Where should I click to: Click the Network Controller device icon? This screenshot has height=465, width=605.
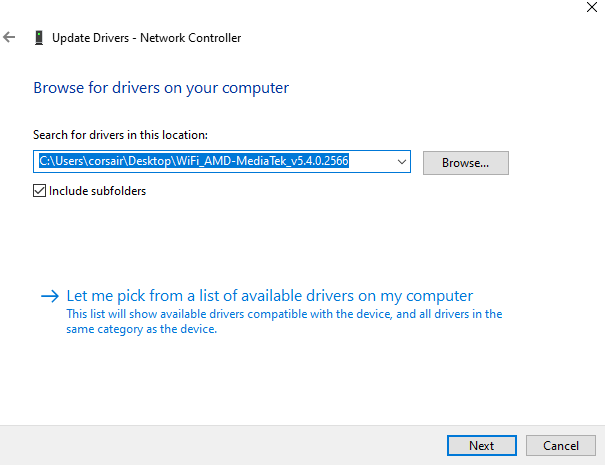39,38
